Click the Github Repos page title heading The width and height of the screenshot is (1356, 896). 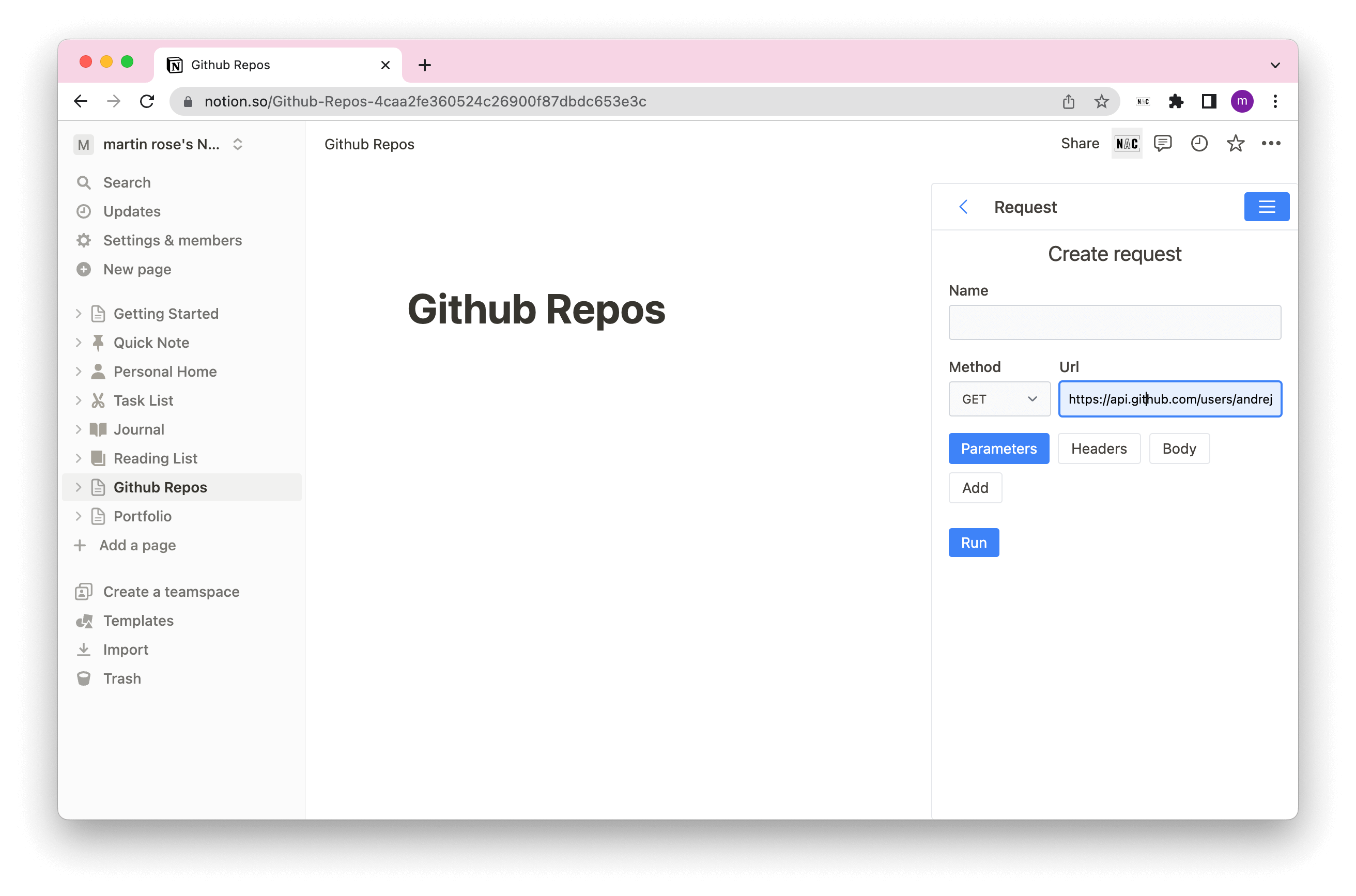pos(536,309)
